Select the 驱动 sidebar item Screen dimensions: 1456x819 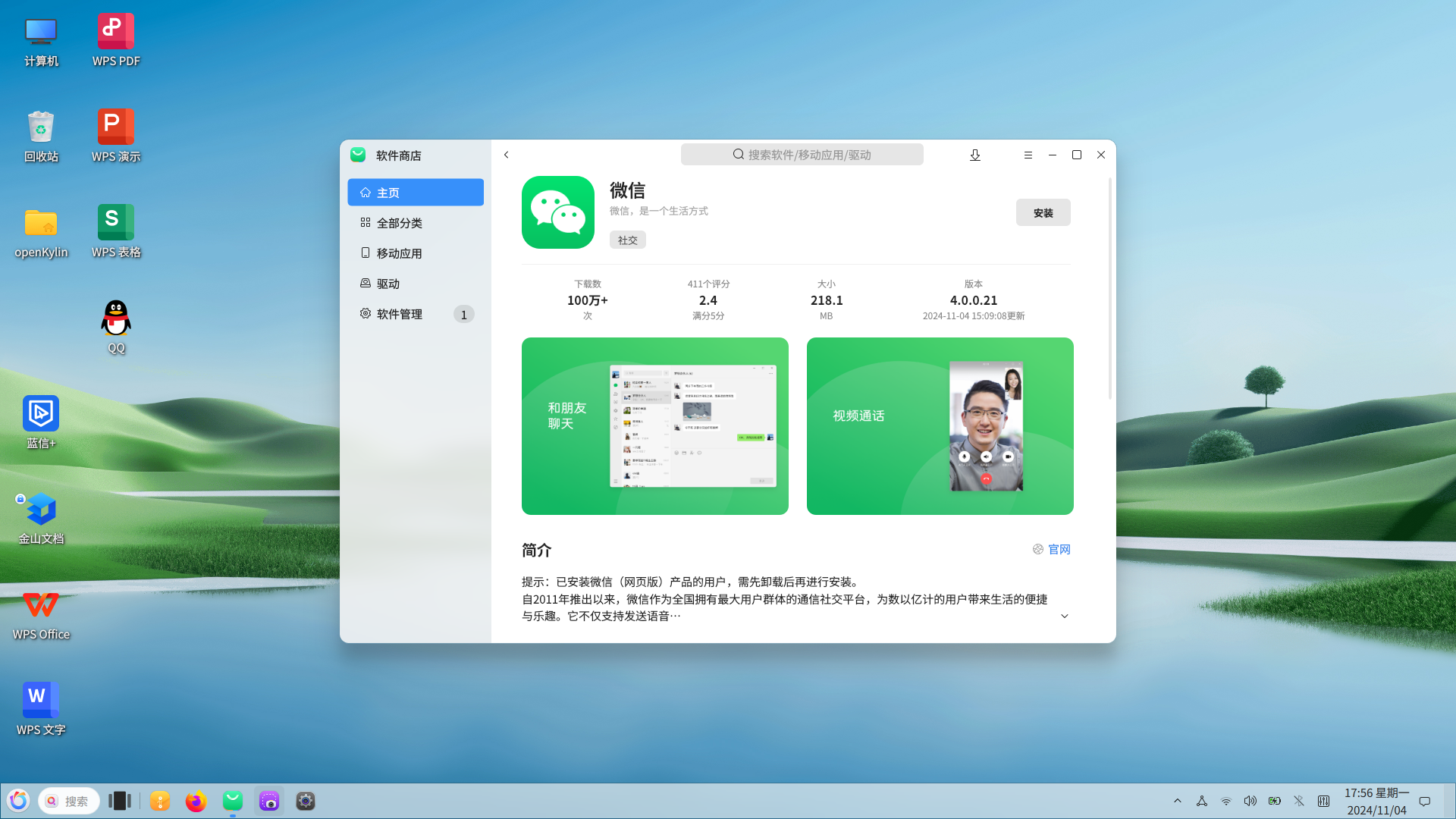[416, 284]
